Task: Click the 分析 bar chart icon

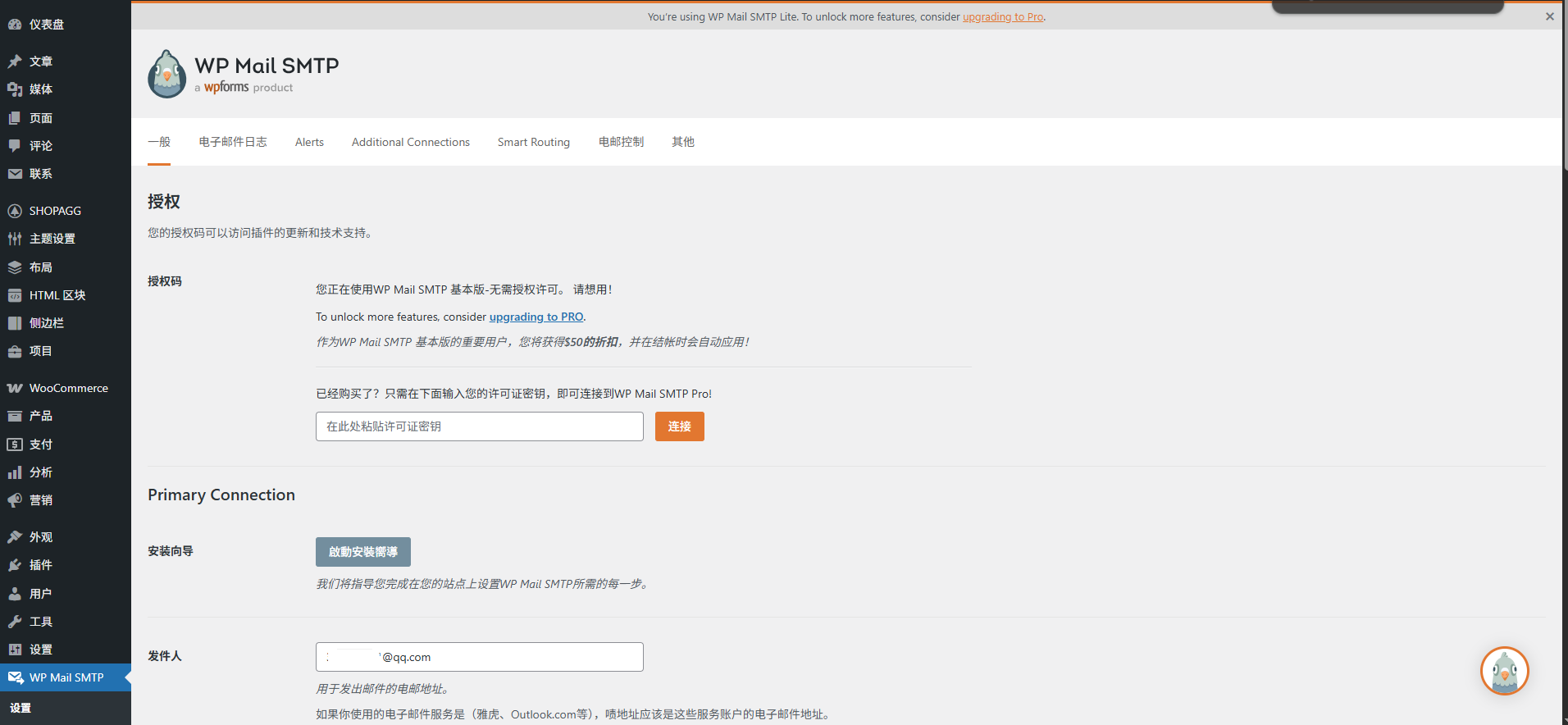Action: (15, 472)
